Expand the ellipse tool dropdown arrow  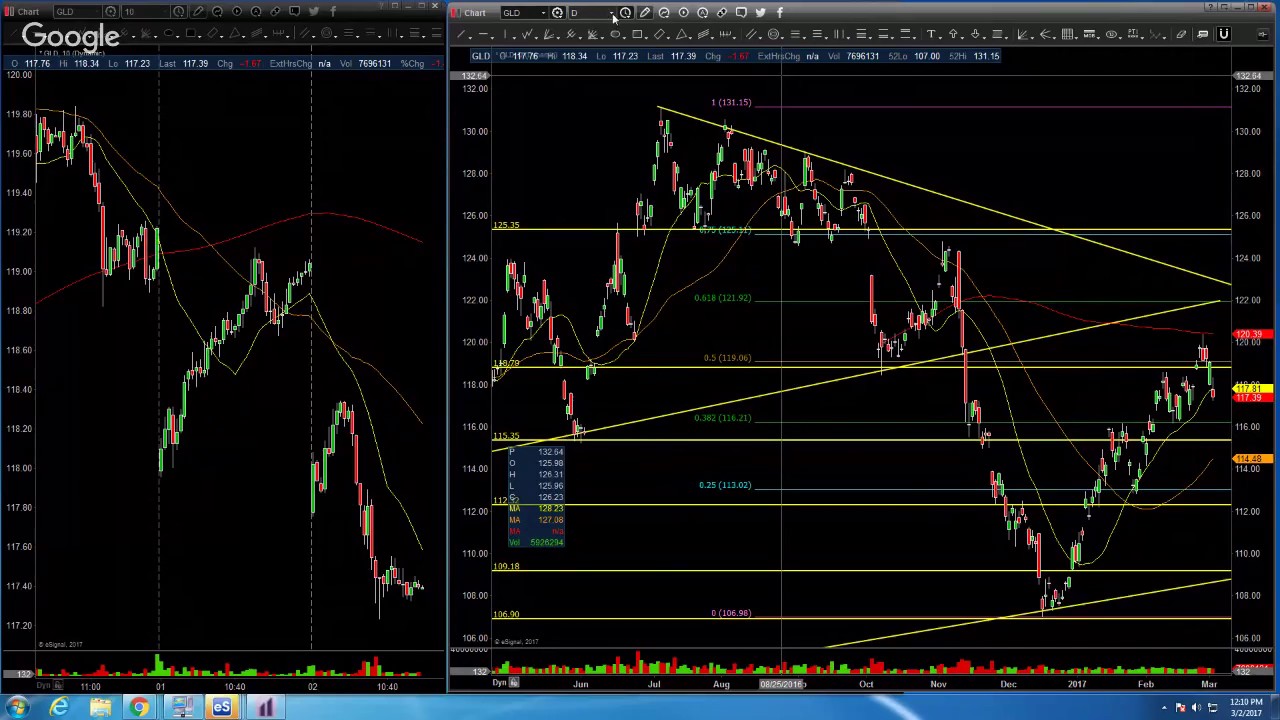pos(624,38)
